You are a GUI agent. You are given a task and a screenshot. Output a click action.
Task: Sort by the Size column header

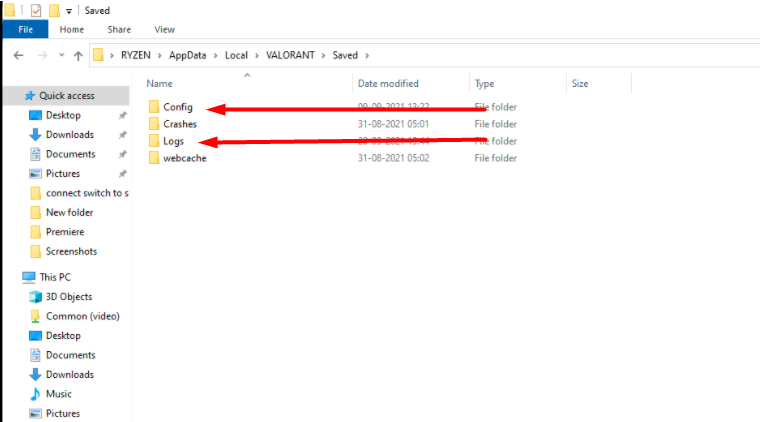[580, 83]
